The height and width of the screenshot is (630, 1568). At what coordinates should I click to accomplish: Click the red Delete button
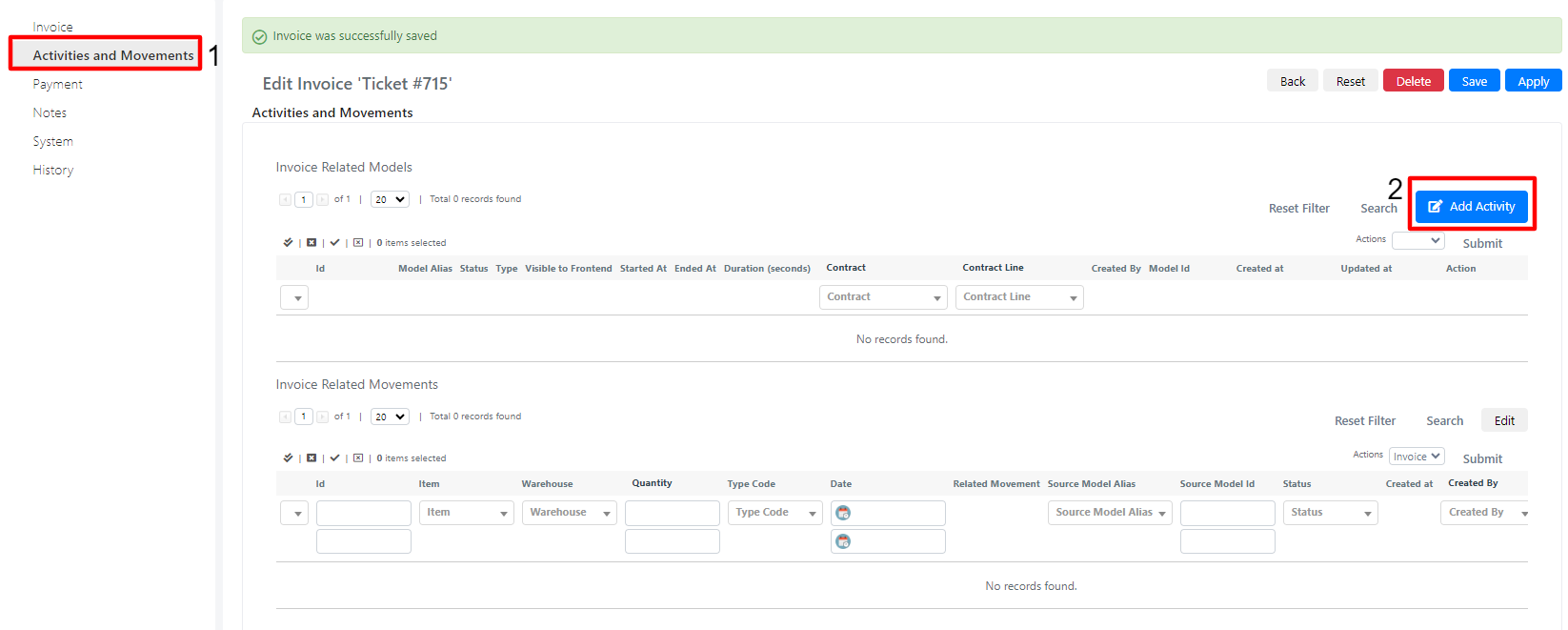click(x=1414, y=81)
